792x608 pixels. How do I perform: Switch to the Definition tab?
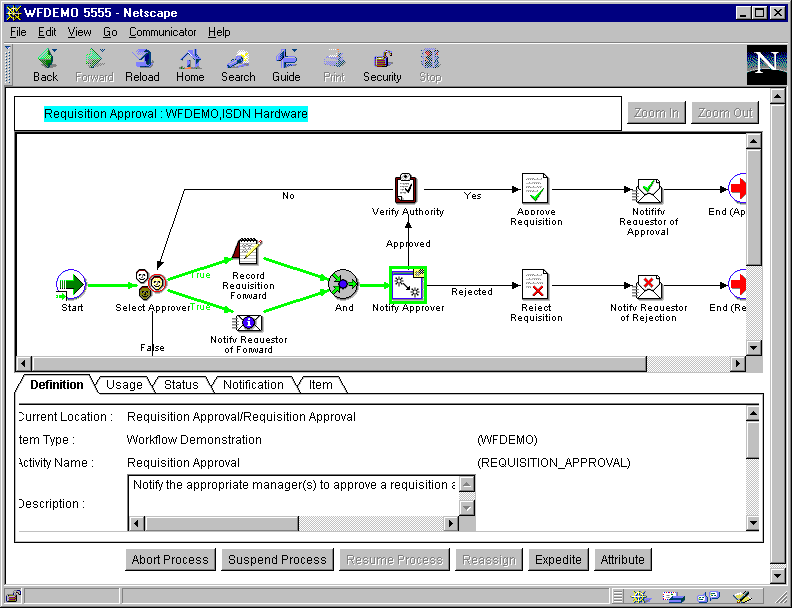pos(57,385)
